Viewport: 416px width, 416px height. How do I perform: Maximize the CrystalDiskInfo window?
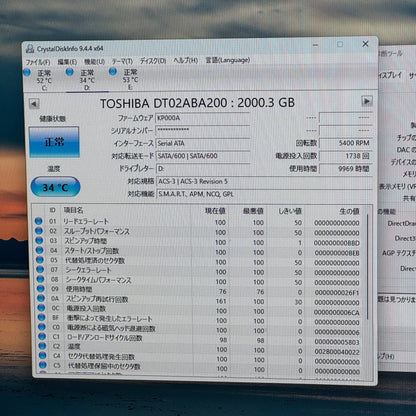pyautogui.click(x=340, y=44)
